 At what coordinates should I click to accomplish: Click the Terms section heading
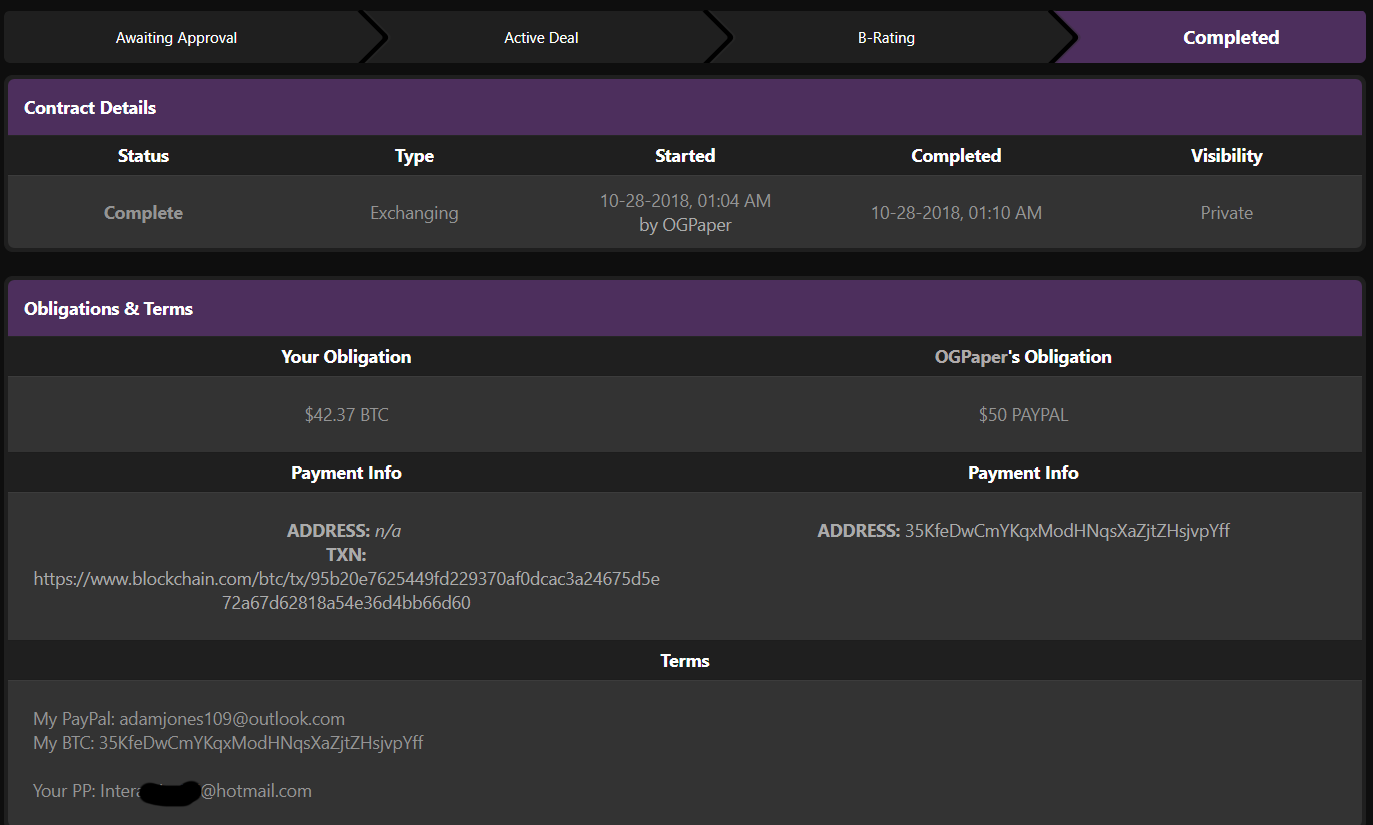click(685, 661)
